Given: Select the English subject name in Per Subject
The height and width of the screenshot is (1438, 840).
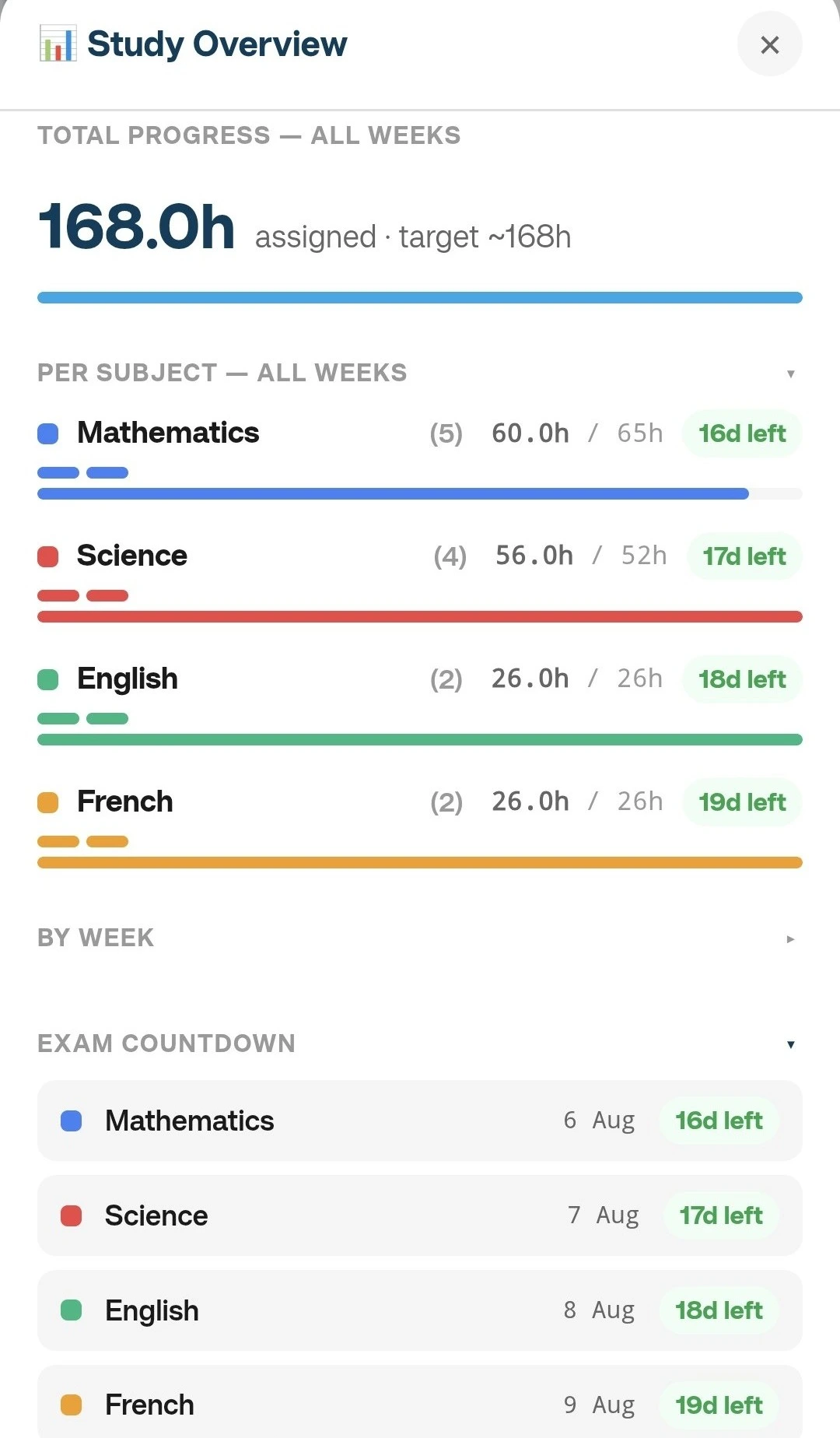Looking at the screenshot, I should click(x=128, y=679).
